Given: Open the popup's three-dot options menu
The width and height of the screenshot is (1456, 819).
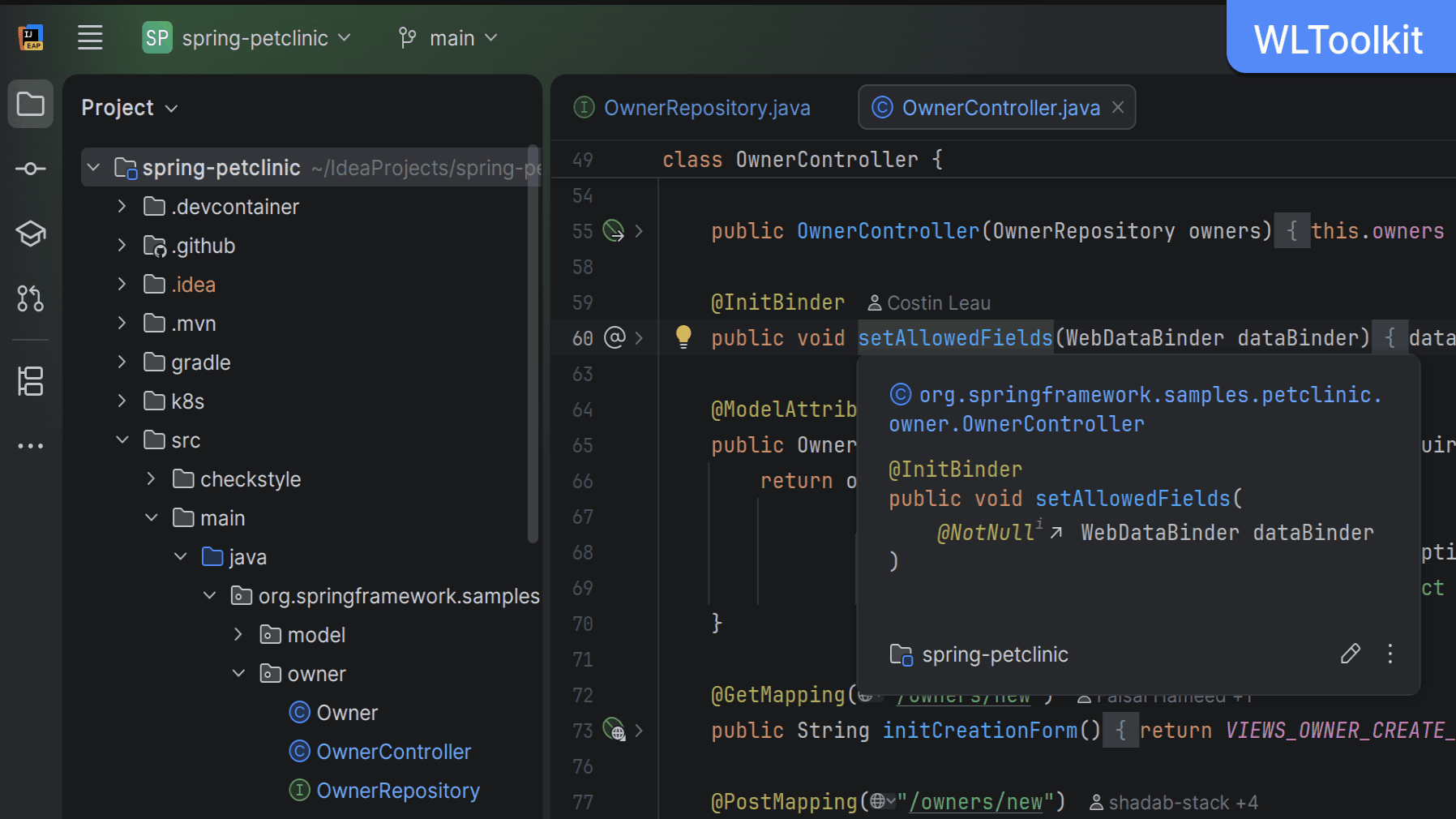Looking at the screenshot, I should coord(1390,654).
